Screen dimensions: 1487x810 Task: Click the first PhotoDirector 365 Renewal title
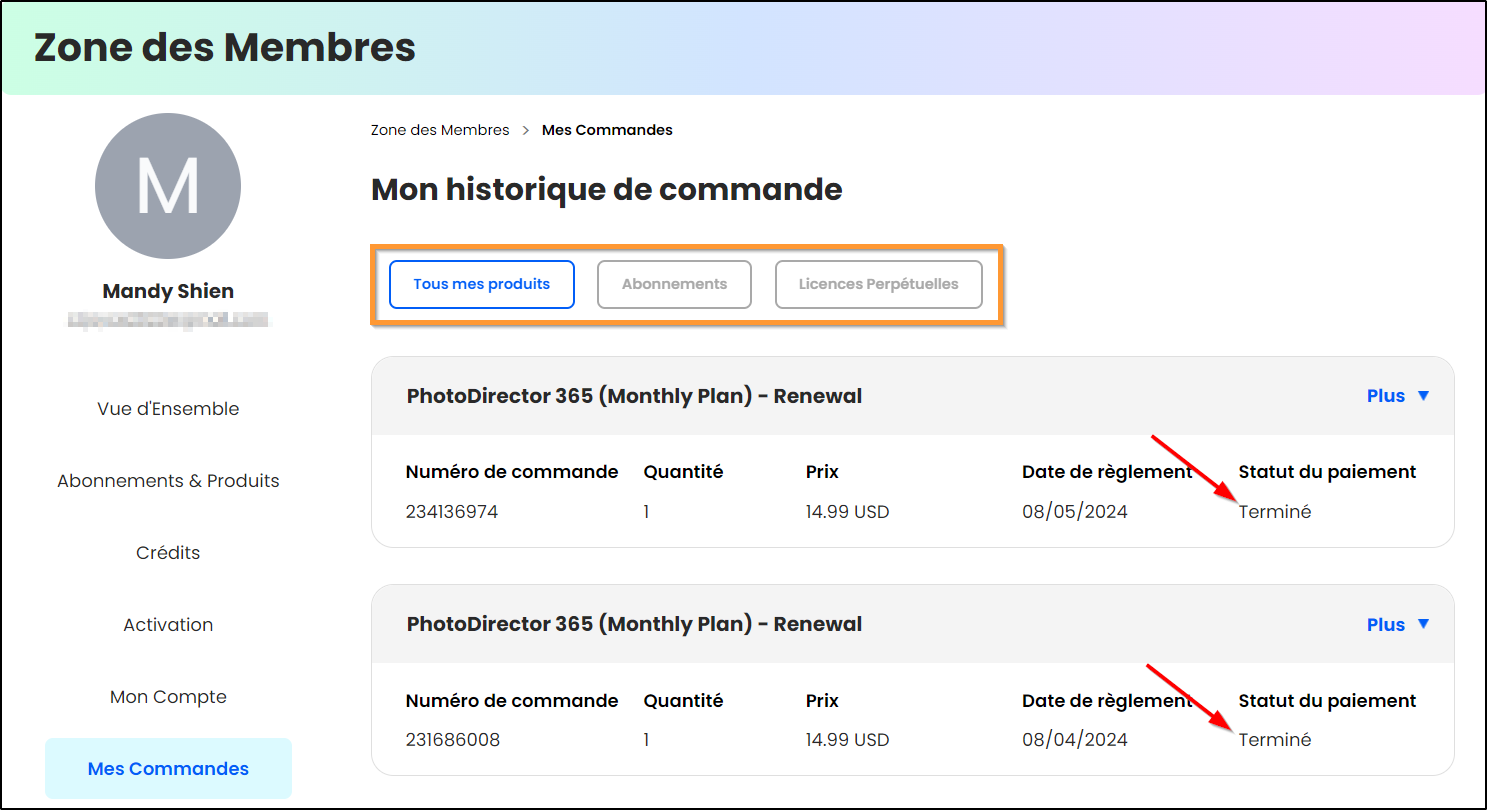point(634,396)
